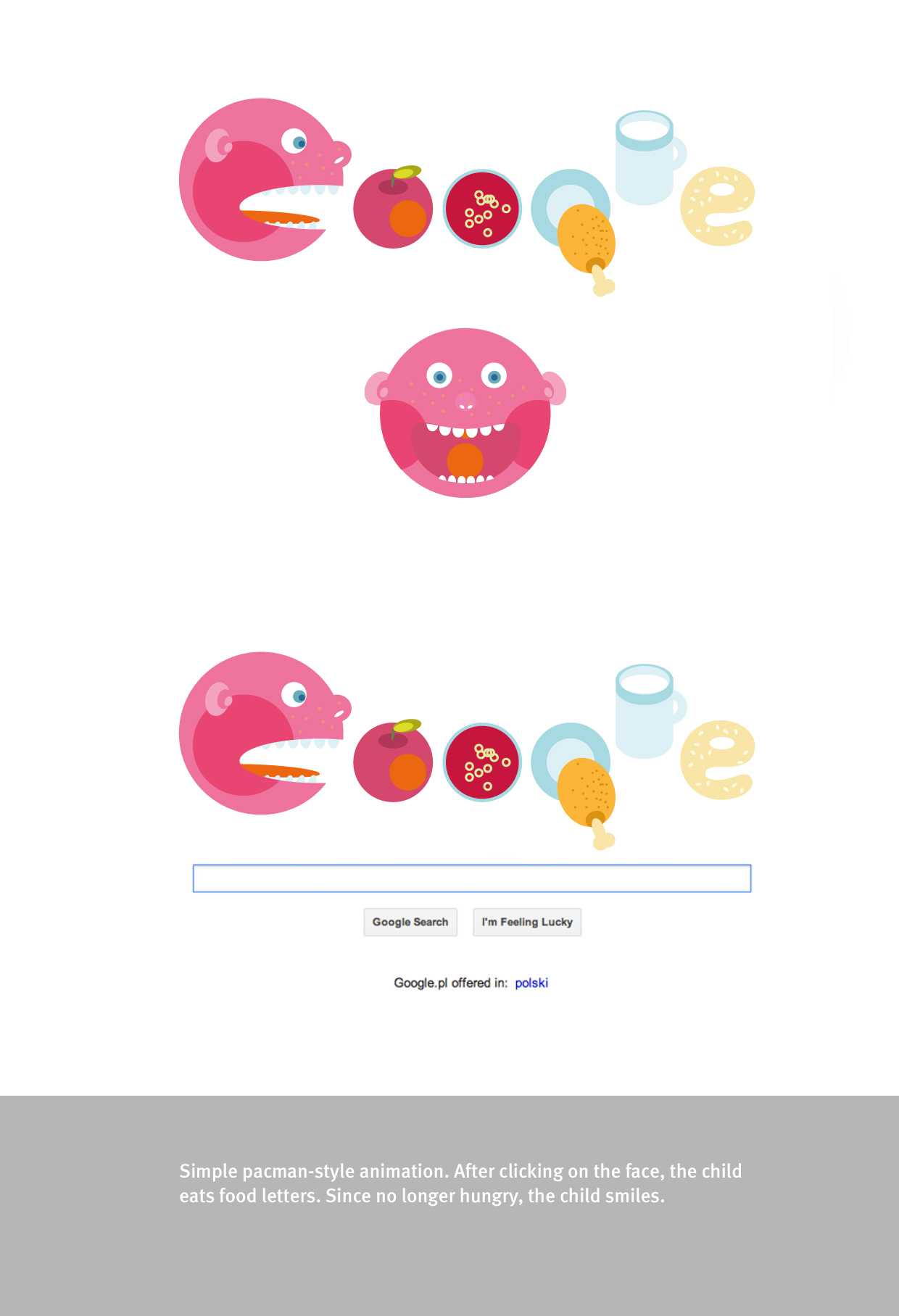Click the apple letter above the search box
This screenshot has width=899, height=1316.
tap(393, 761)
